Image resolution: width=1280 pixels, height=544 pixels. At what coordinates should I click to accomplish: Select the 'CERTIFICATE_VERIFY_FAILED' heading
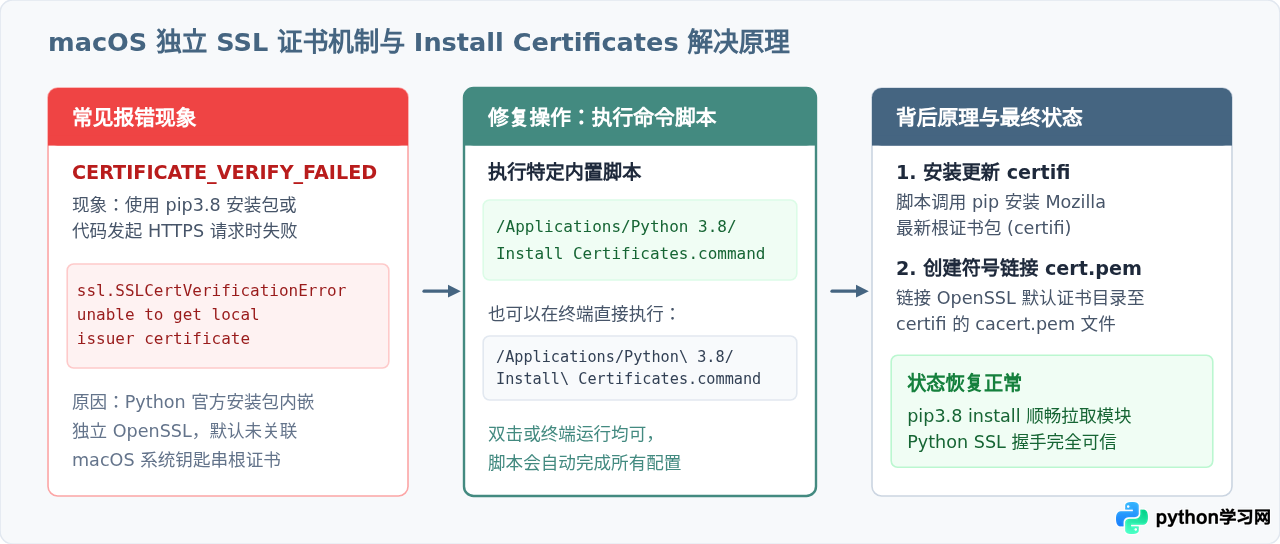225,172
